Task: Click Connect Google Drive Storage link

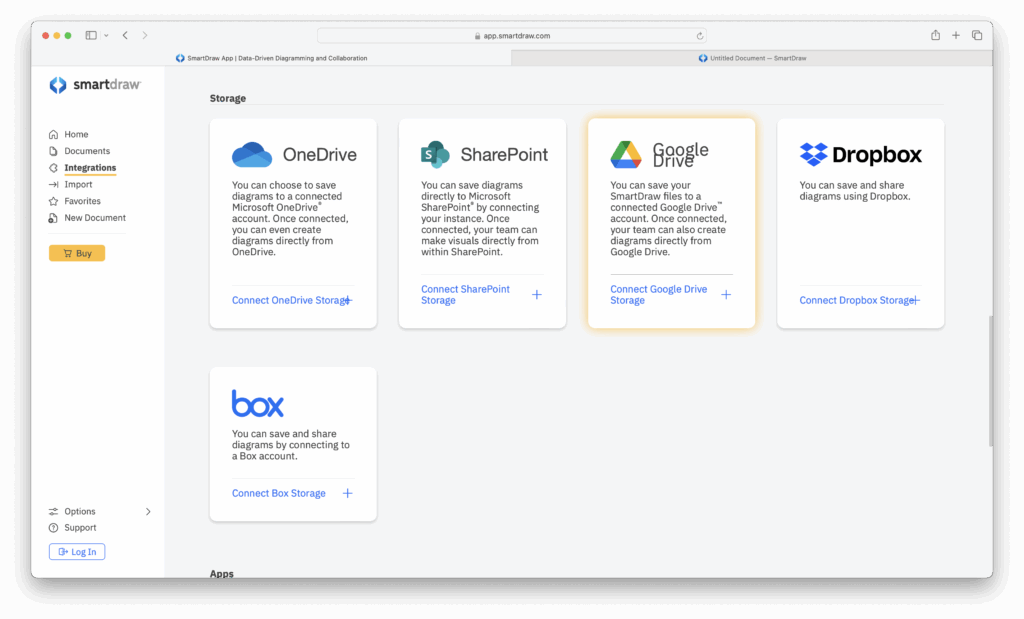Action: [659, 294]
